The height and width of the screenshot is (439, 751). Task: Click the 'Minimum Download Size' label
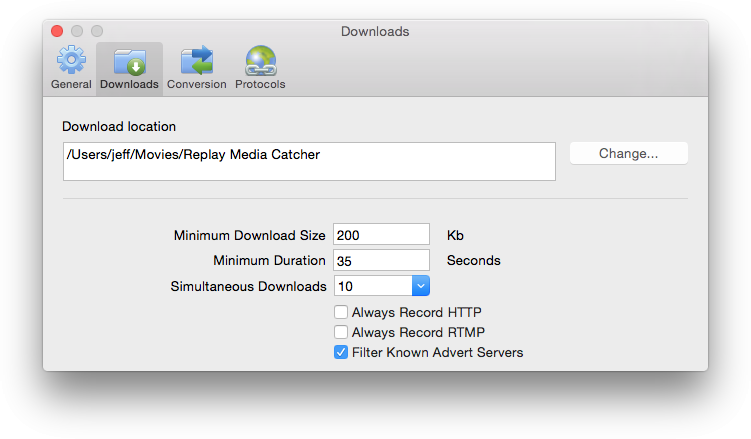pos(250,235)
